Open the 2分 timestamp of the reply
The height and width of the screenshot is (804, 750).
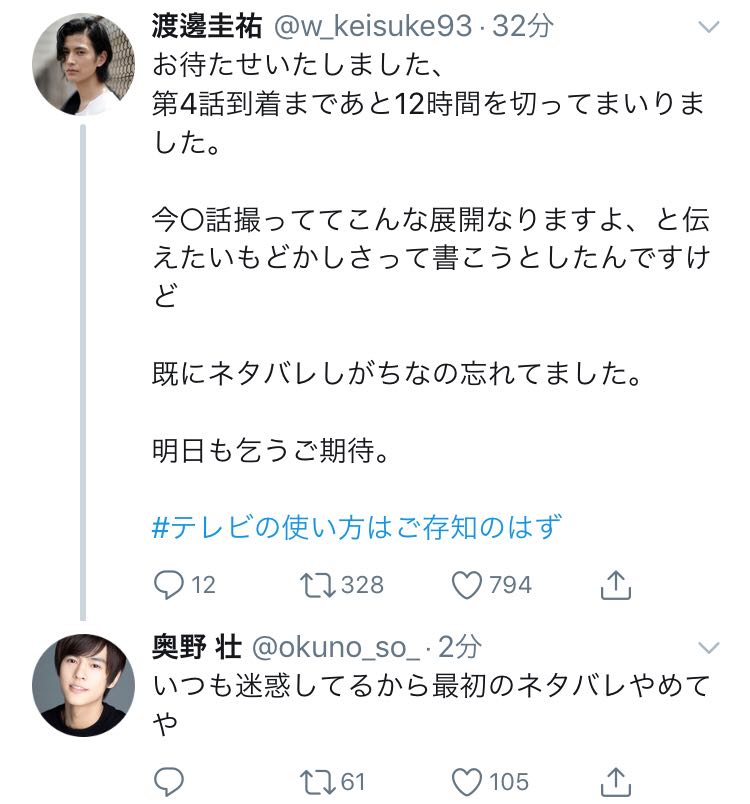coord(460,647)
